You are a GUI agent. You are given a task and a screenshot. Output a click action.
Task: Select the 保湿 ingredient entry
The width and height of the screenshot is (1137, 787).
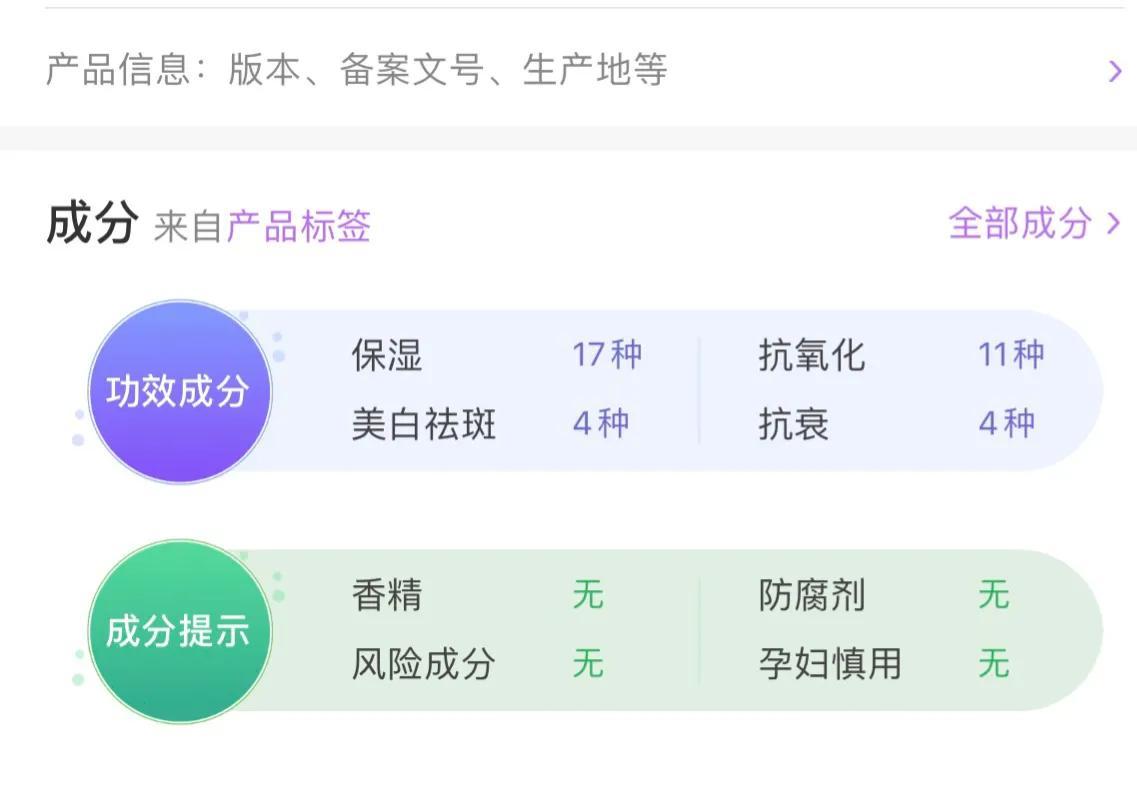386,355
